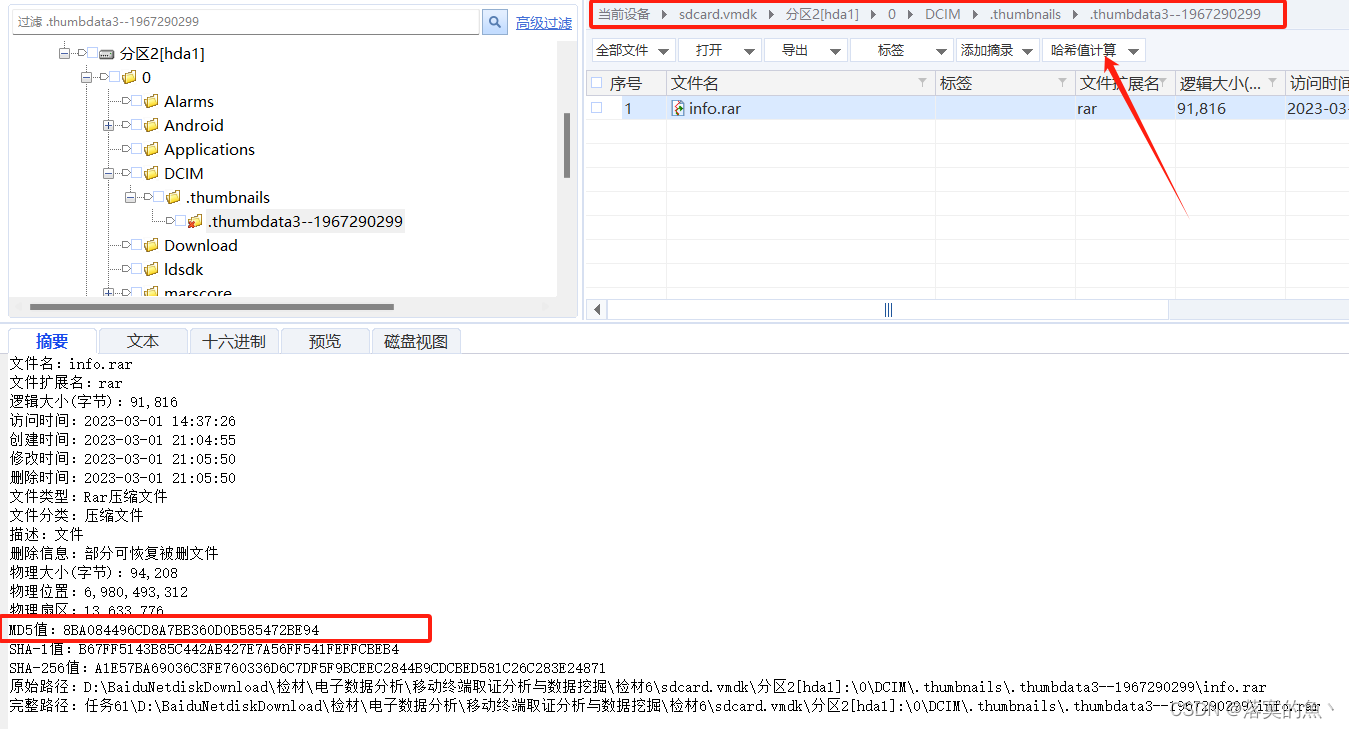Open the 标签 toolbar dropdown
Screen dimensions: 1349x729
(x=901, y=50)
